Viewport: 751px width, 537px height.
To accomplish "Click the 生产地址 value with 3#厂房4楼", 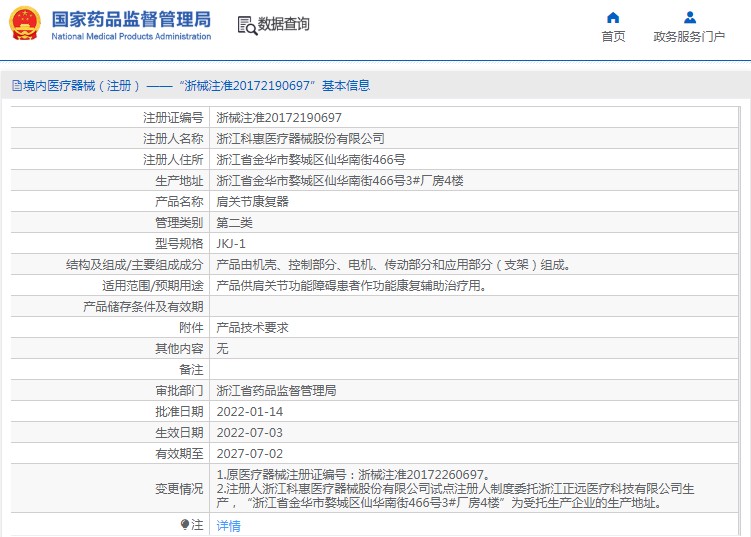I will pos(340,181).
